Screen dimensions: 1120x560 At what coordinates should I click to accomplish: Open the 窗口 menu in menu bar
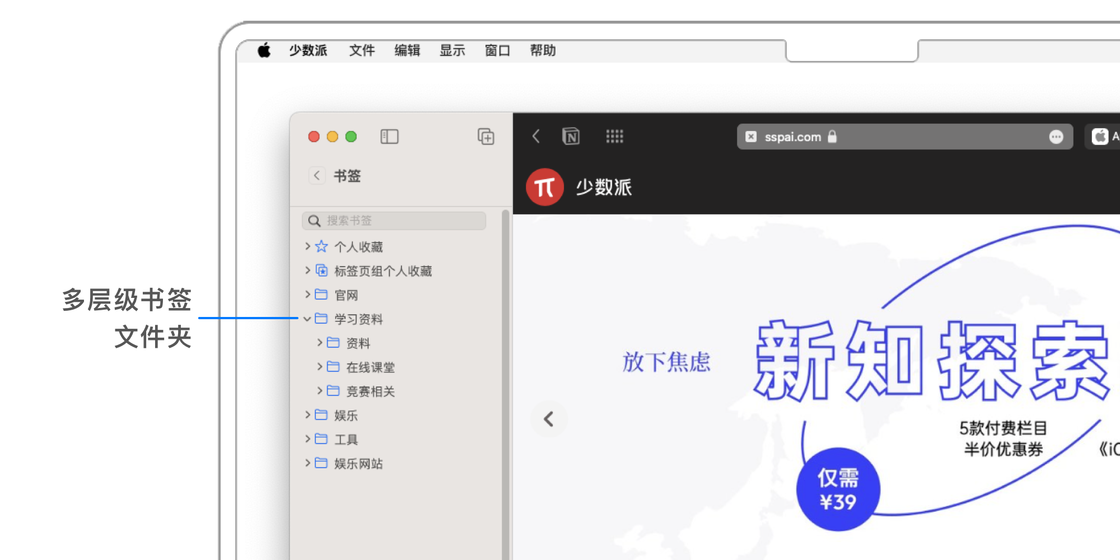(x=497, y=51)
